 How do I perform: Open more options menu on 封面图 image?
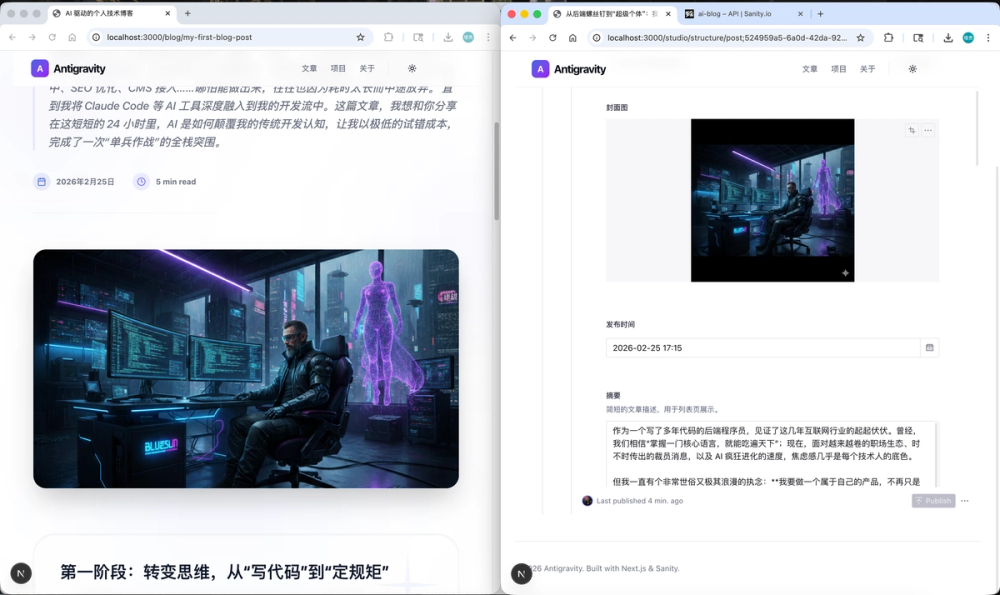point(928,130)
